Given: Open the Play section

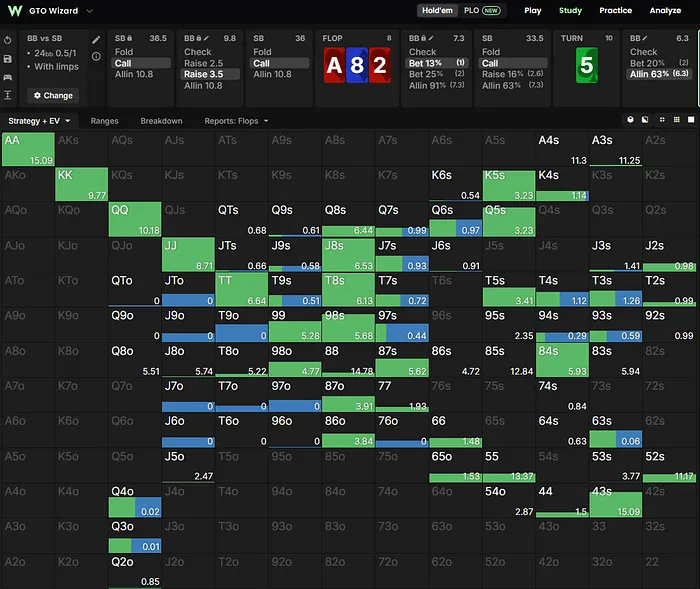Looking at the screenshot, I should 533,10.
